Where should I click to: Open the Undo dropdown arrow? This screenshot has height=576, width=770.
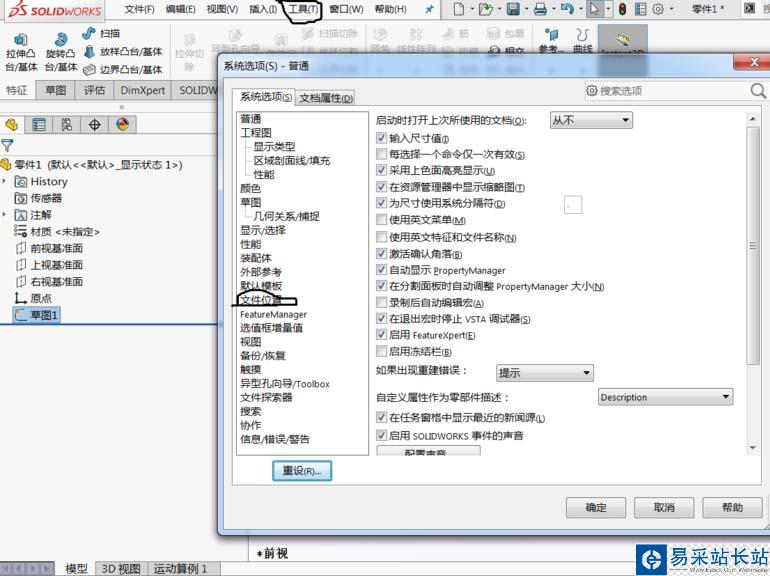580,9
